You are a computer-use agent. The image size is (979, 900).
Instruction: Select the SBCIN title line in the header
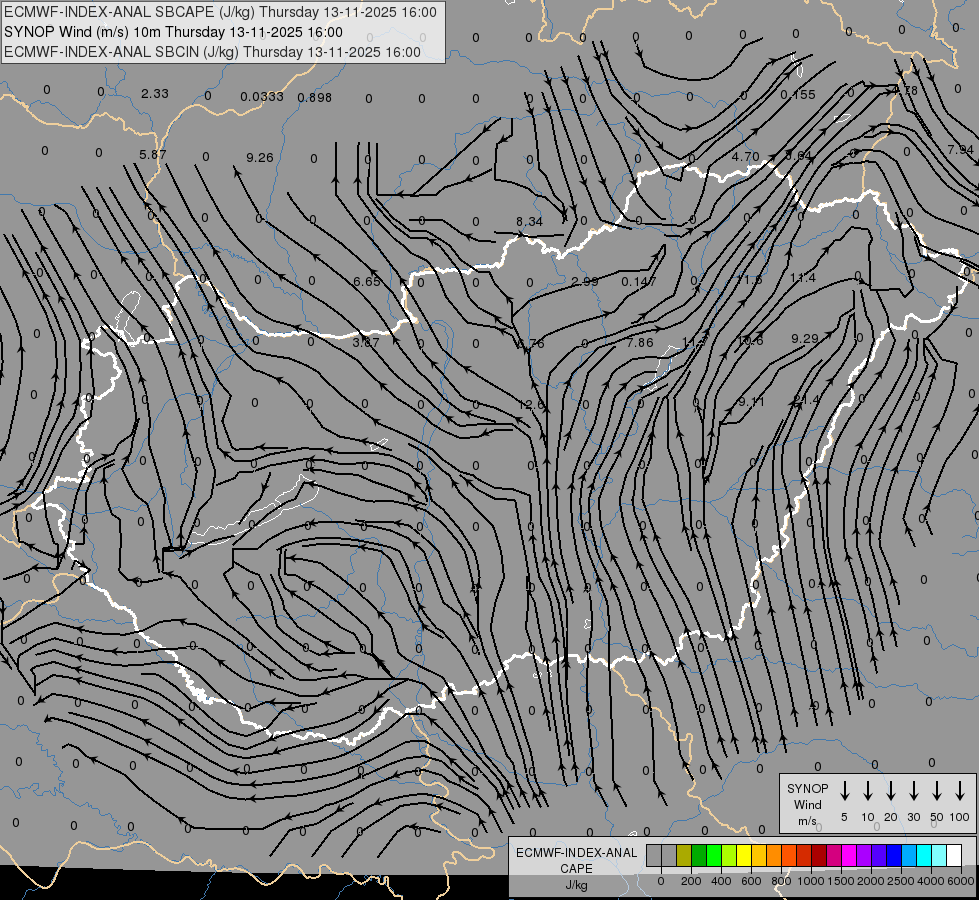[x=212, y=52]
